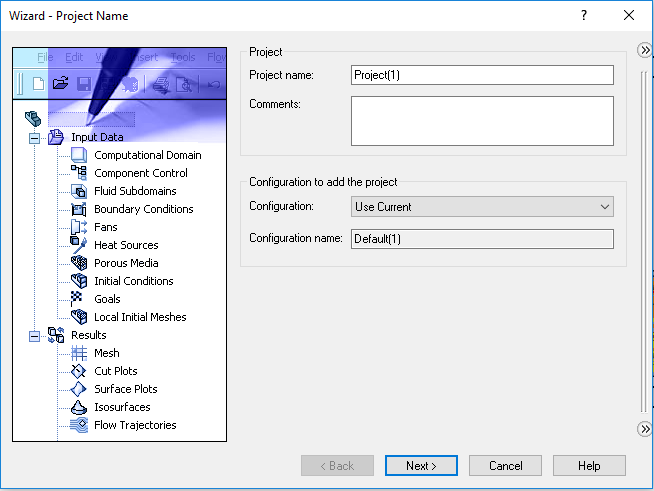The image size is (654, 491).
Task: Click the Goals checkered flag icon
Action: [77, 299]
